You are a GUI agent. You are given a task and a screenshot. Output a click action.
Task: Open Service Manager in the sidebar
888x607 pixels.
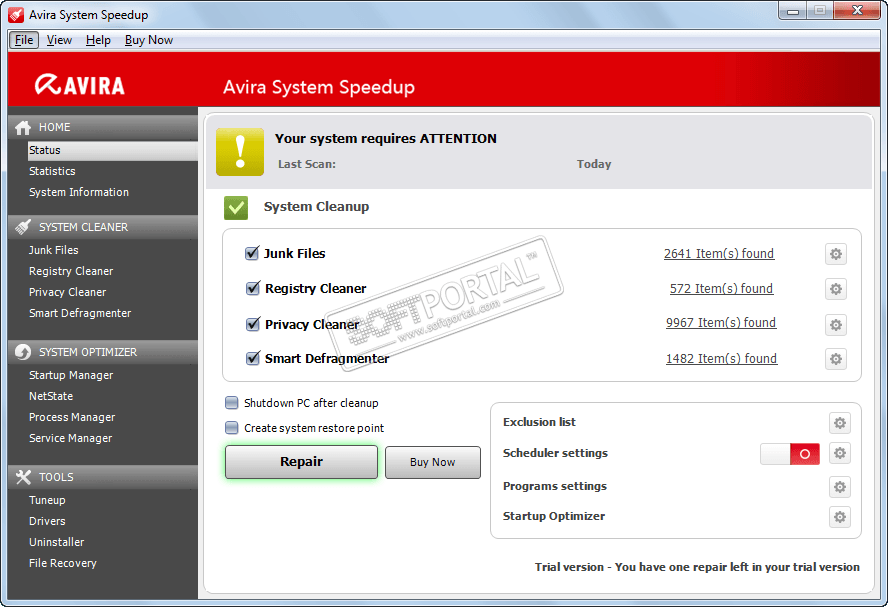(x=70, y=438)
